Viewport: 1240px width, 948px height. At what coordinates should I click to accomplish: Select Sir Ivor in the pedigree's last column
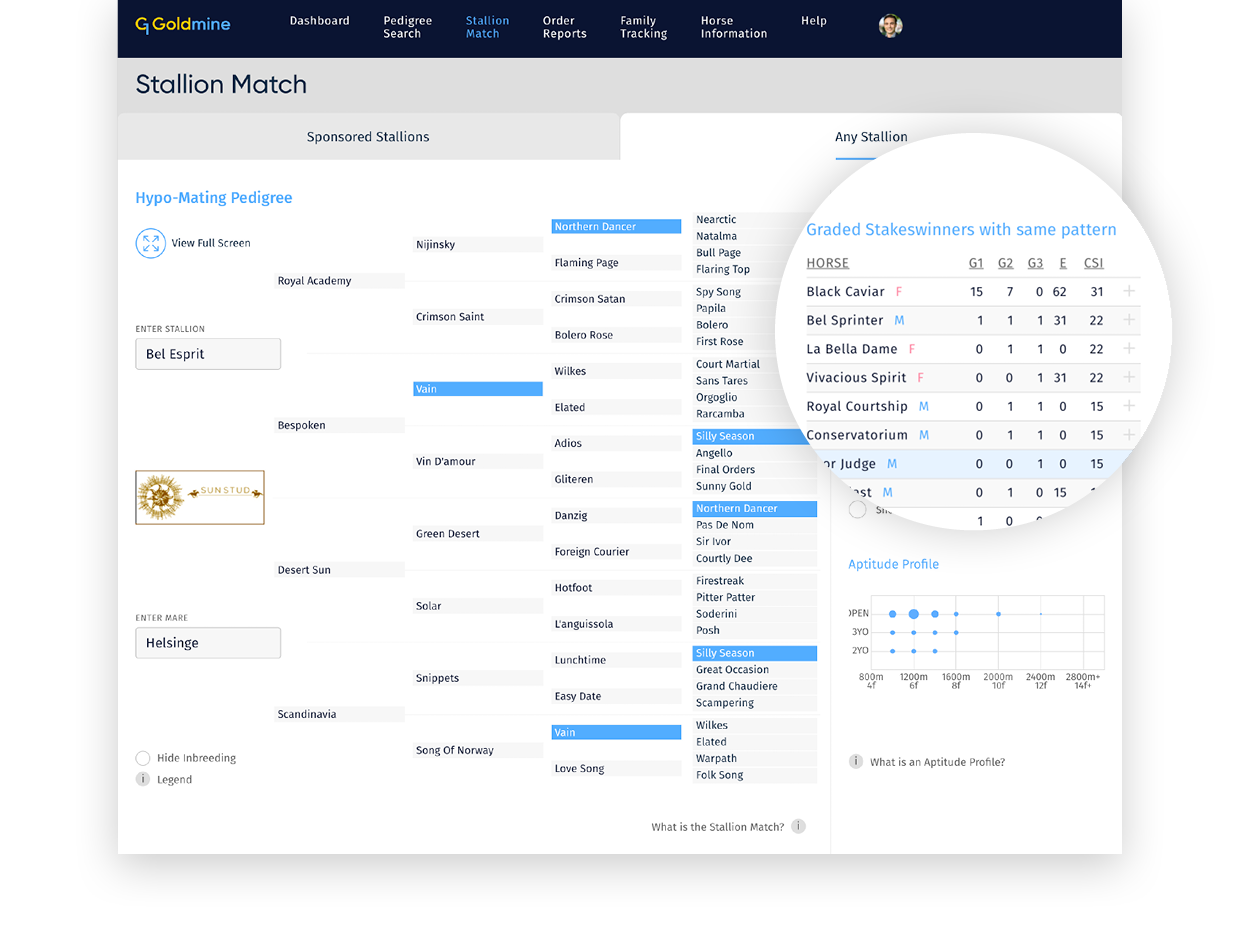coord(755,542)
